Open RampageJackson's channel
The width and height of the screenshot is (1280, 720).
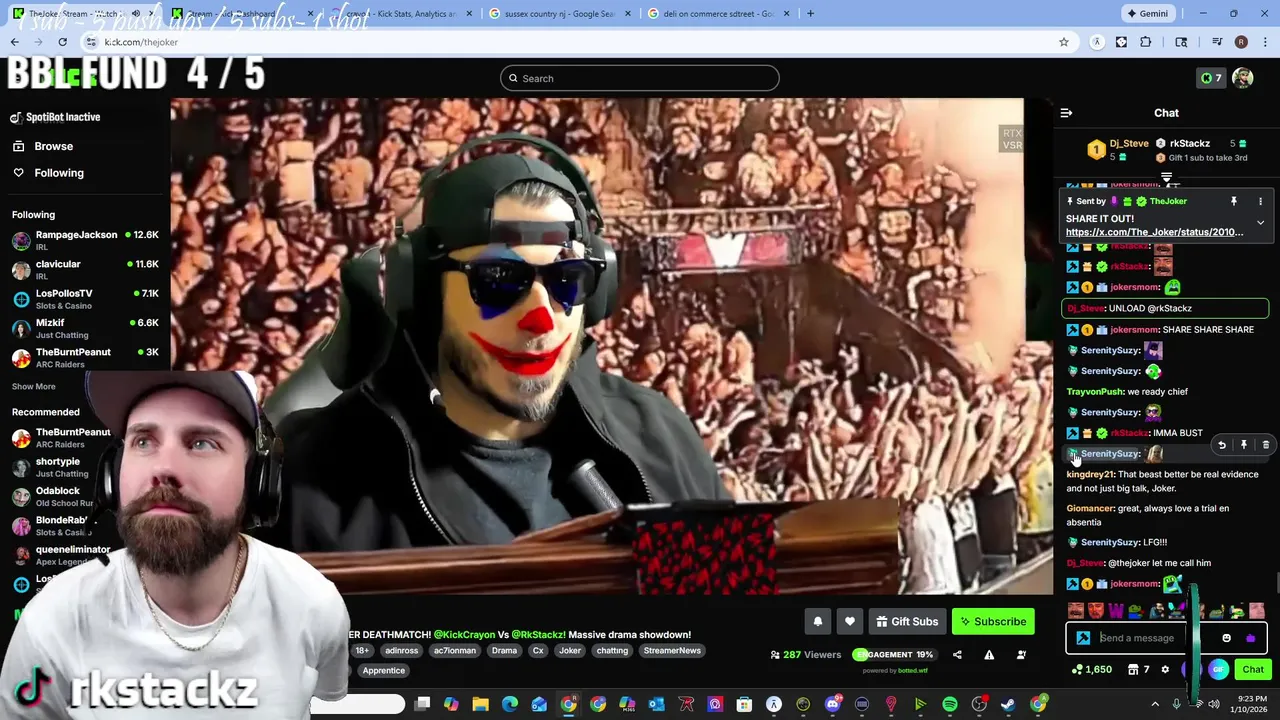pos(85,240)
